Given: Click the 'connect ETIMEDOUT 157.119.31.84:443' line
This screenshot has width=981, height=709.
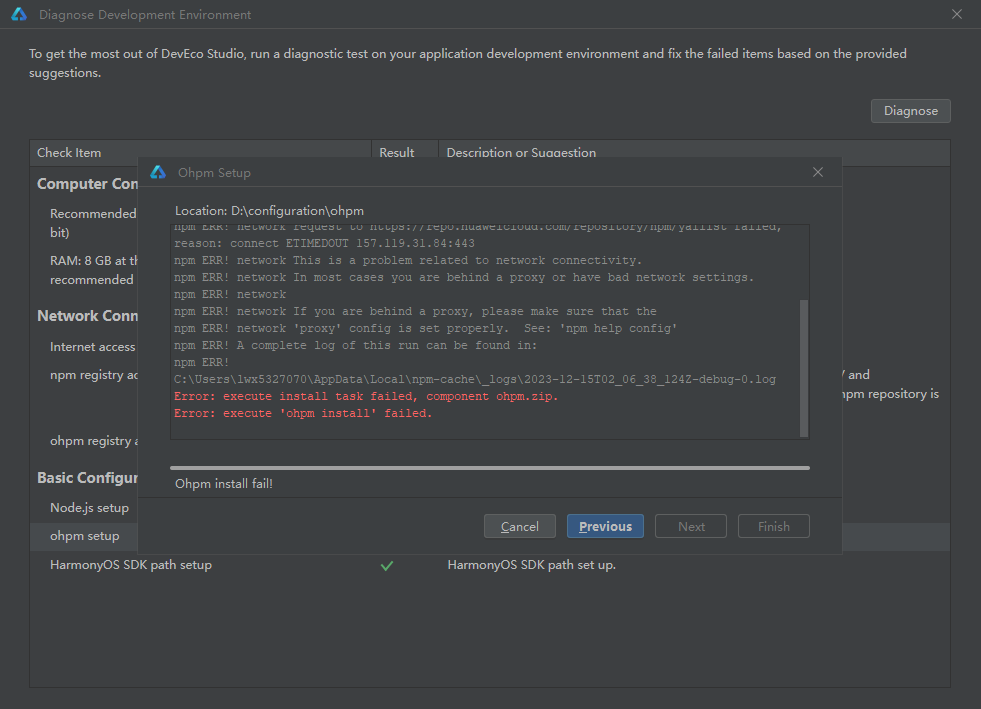Looking at the screenshot, I should (x=324, y=243).
